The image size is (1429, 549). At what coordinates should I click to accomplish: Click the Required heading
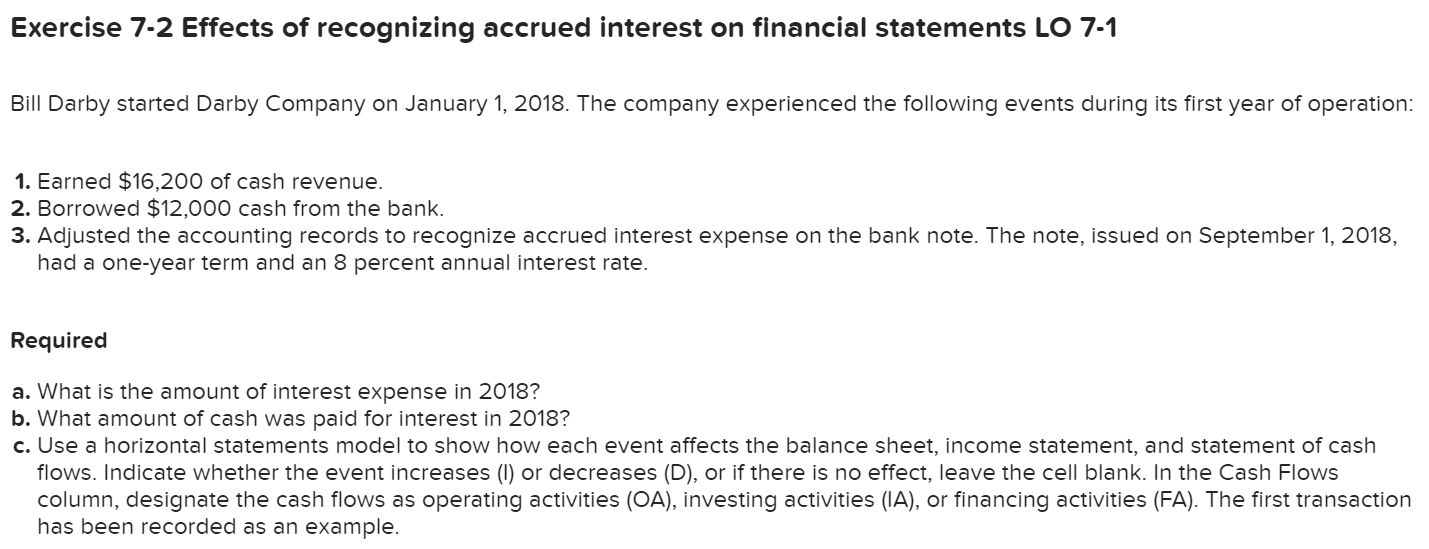pyautogui.click(x=58, y=340)
